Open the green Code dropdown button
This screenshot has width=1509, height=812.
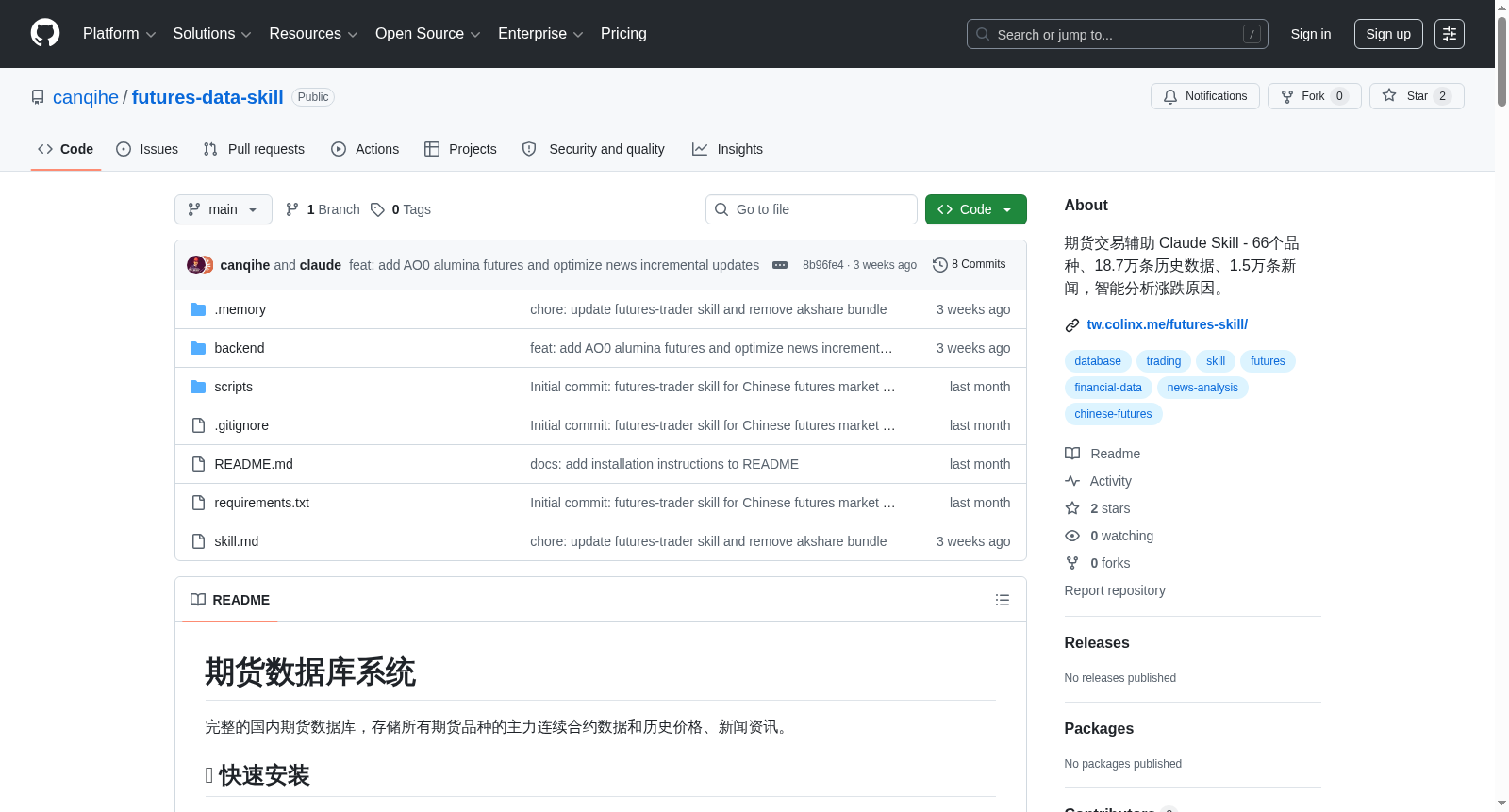click(976, 209)
